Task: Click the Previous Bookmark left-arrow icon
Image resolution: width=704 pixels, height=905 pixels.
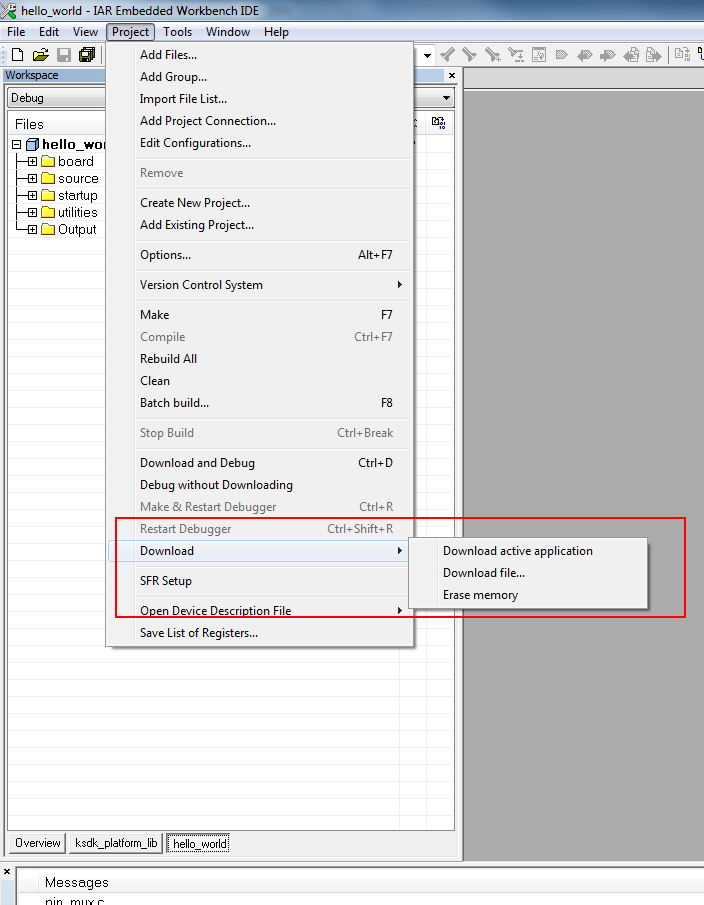Action: (x=585, y=55)
